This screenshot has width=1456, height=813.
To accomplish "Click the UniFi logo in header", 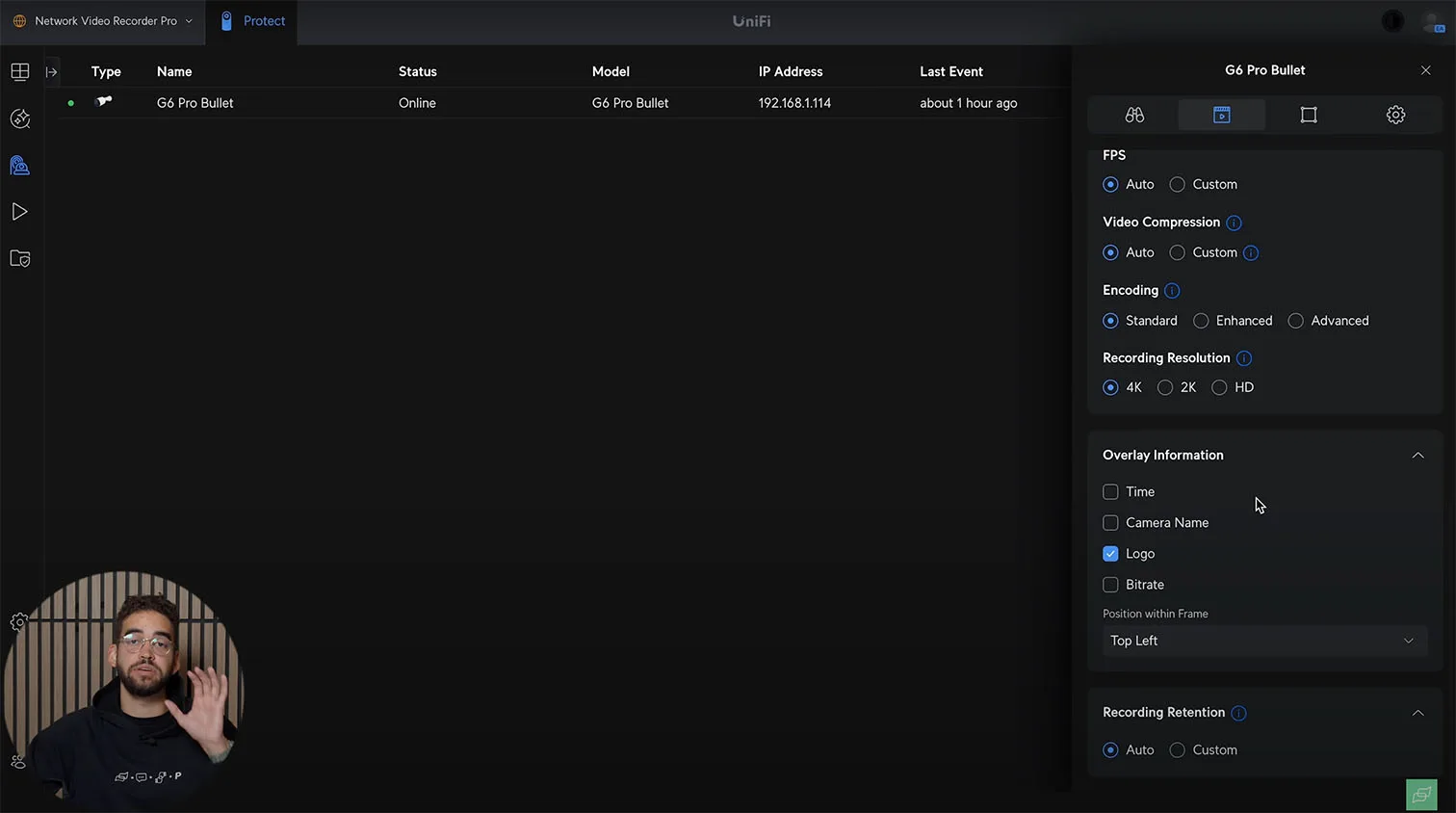I will point(751,21).
